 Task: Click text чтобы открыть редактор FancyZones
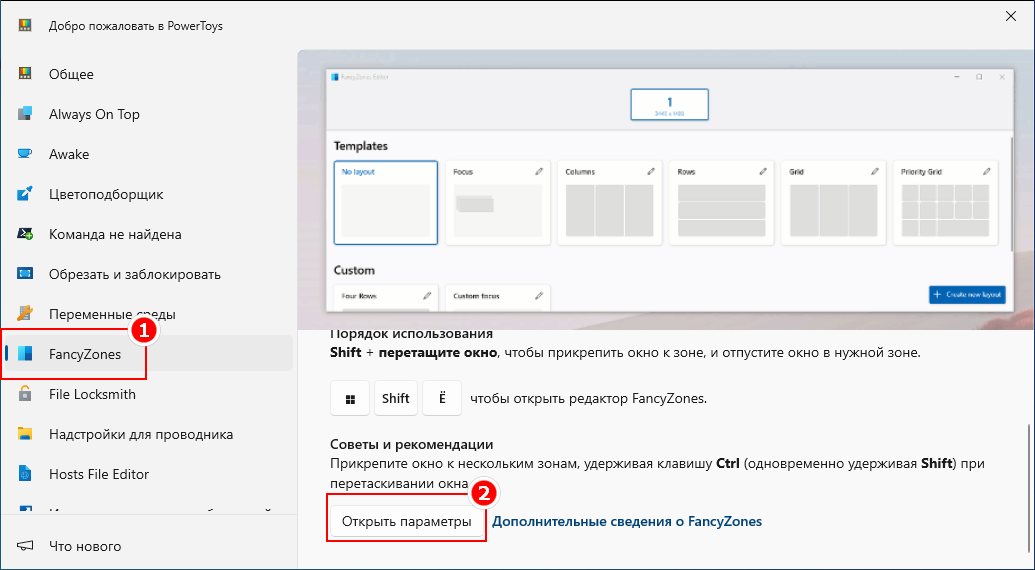(x=589, y=398)
